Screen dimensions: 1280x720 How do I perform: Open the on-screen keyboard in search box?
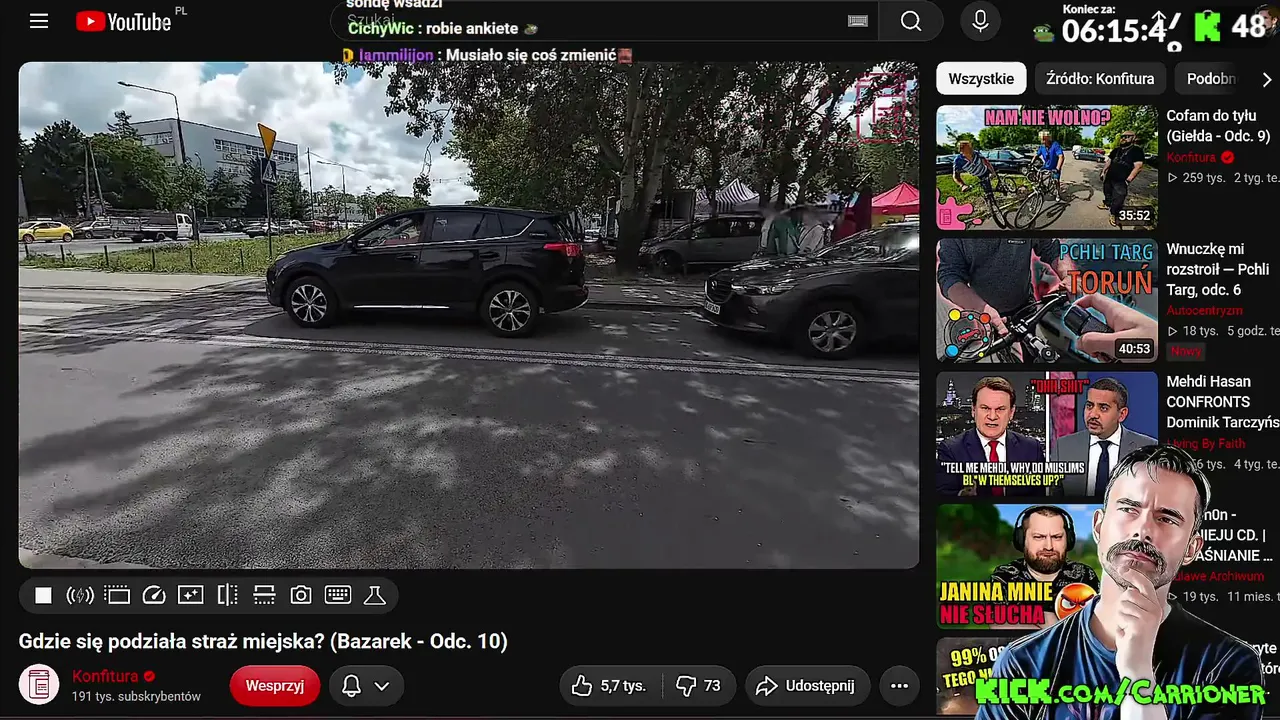(857, 21)
